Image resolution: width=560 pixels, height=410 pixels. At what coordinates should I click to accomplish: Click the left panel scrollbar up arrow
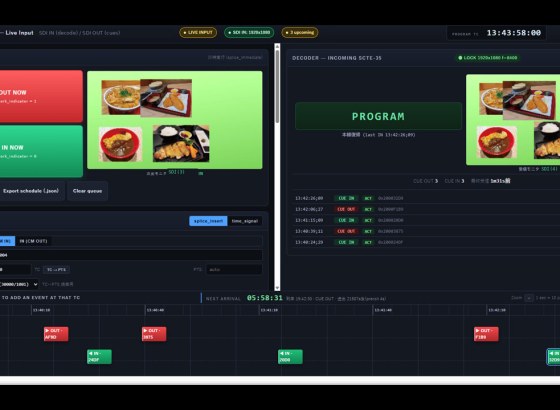[x=277, y=46]
